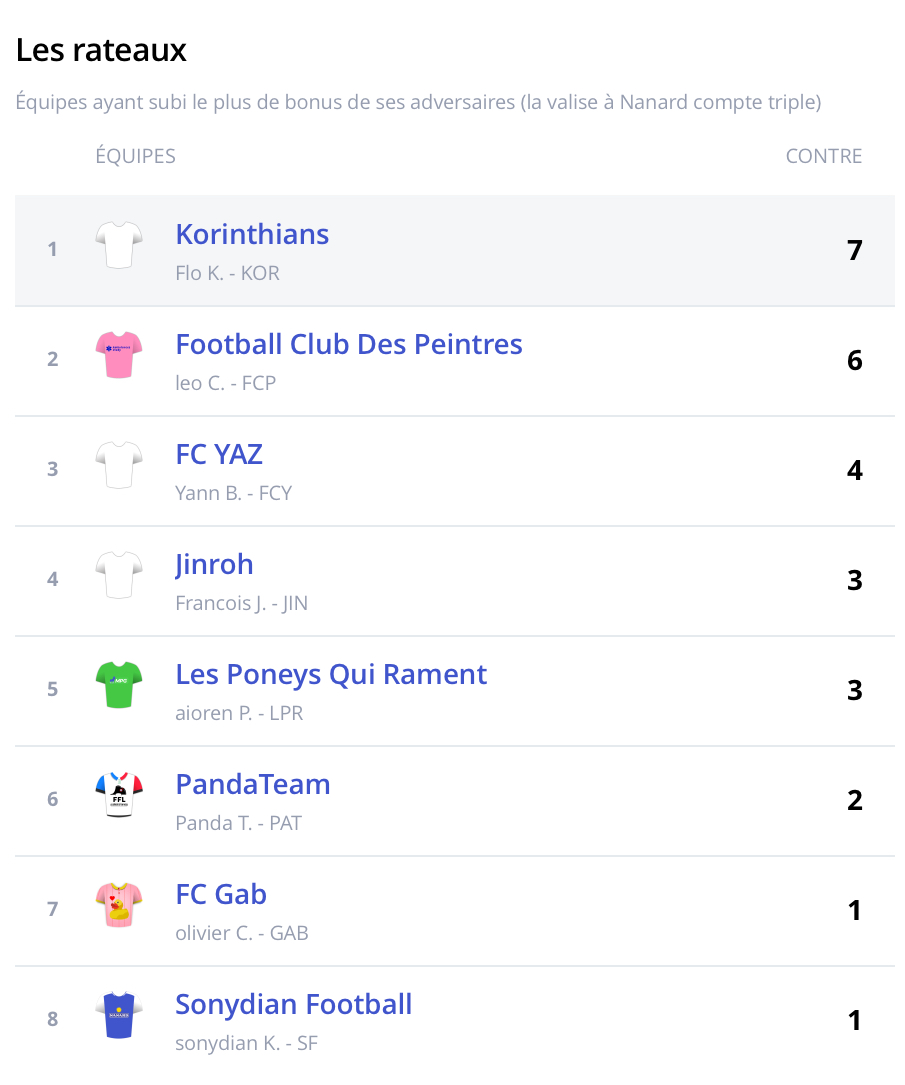Click the green Les Poneys Qui Rament jersey
The height and width of the screenshot is (1085, 905).
[x=119, y=686]
